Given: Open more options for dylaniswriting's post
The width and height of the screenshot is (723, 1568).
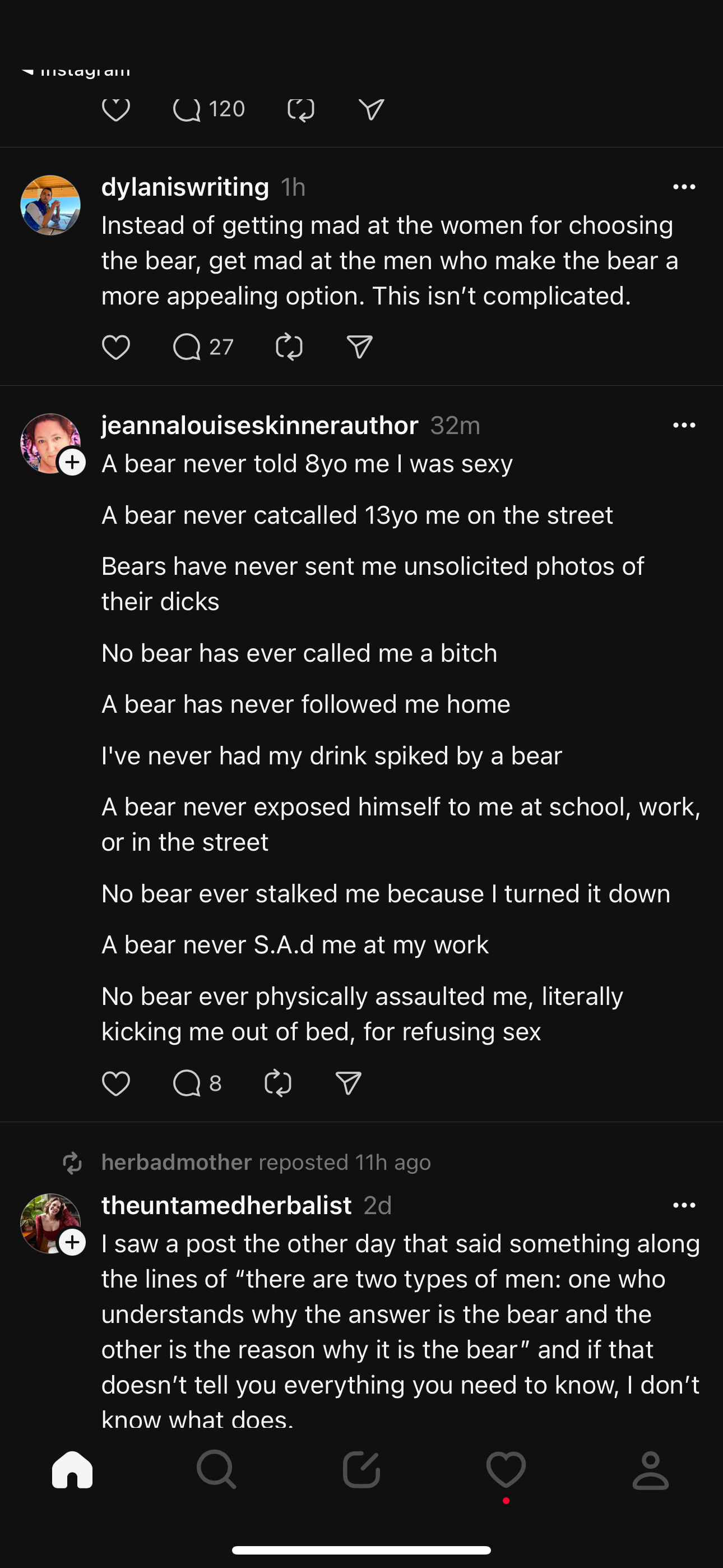Looking at the screenshot, I should [x=684, y=187].
